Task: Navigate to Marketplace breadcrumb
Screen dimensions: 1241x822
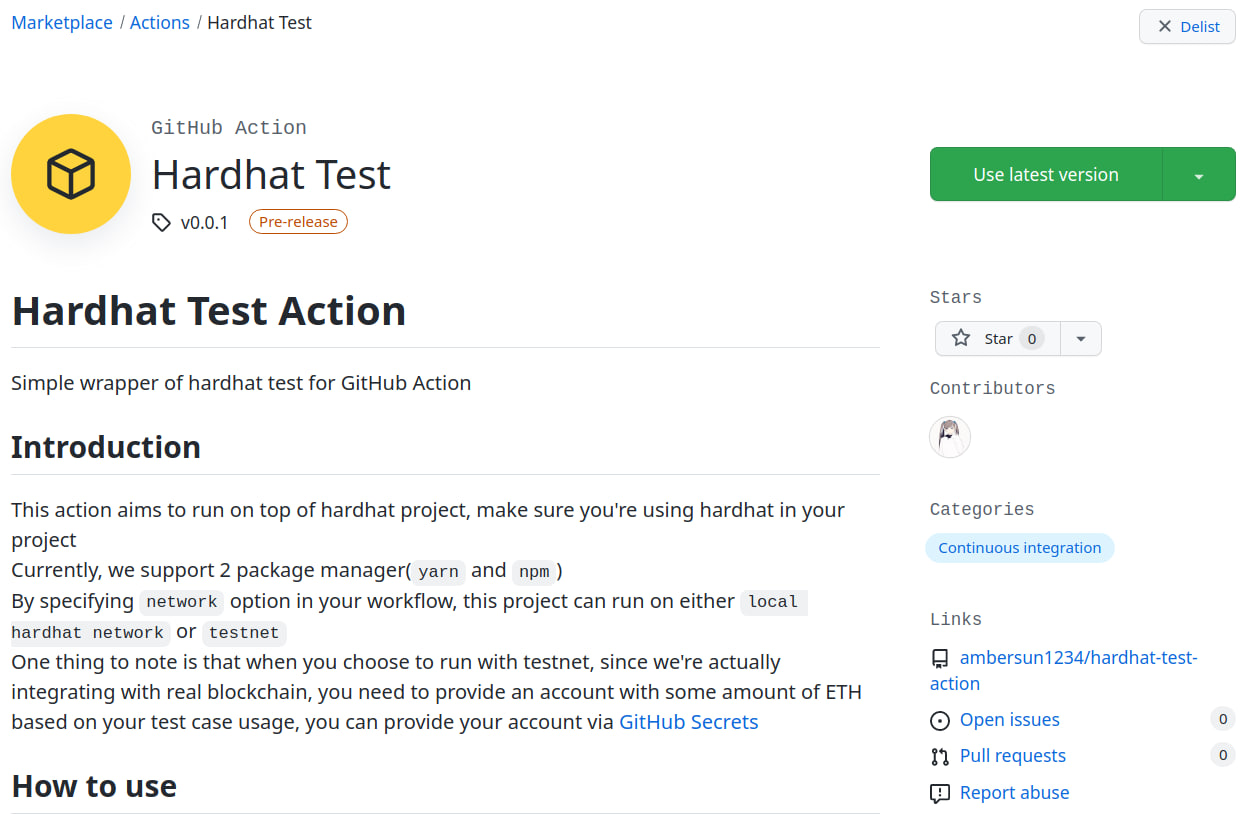Action: click(x=62, y=22)
